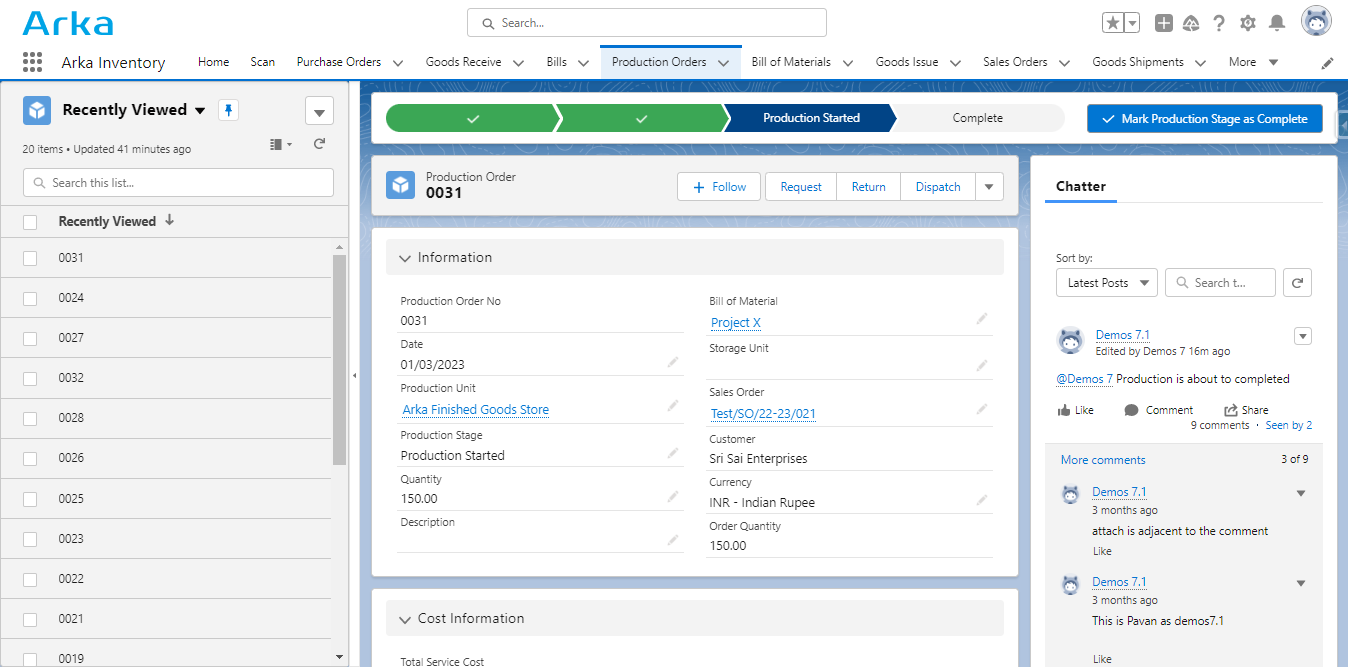Switch to the Bill of Materials tab
1348x667 pixels.
[x=792, y=60]
